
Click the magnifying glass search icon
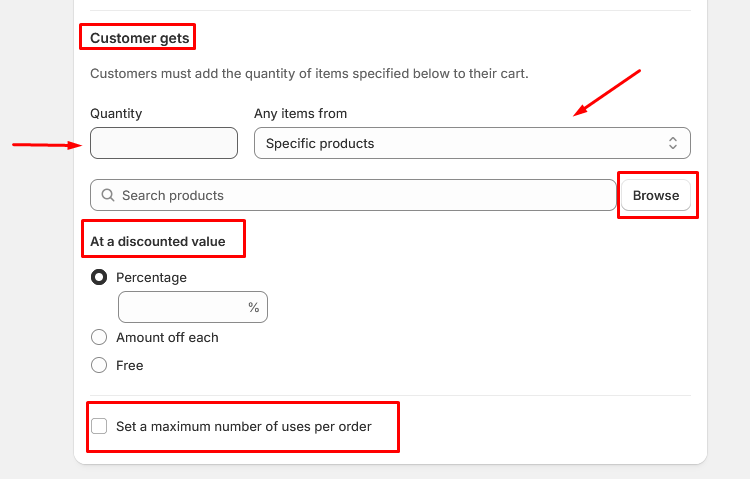(x=107, y=195)
